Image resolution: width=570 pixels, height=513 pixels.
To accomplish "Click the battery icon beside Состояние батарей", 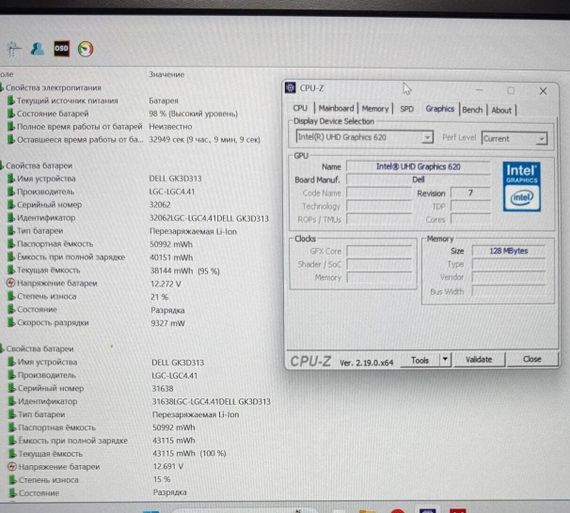I will [11, 113].
